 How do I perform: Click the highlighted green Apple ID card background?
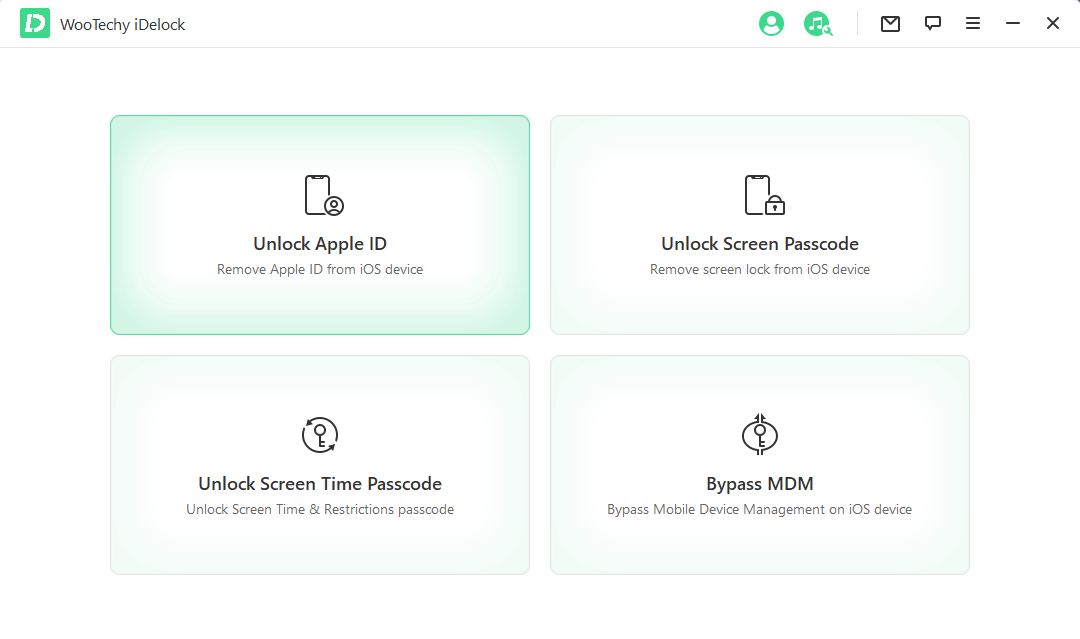coord(319,310)
